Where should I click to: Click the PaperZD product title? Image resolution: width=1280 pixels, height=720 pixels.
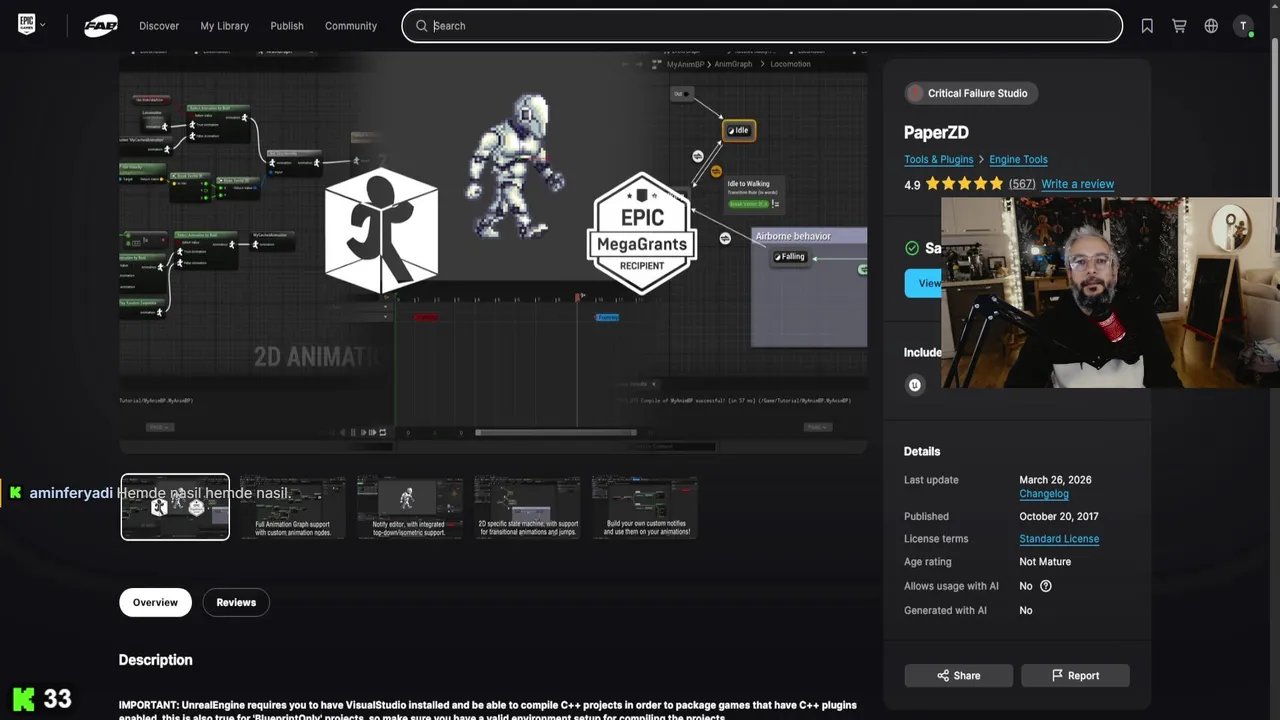[x=936, y=132]
